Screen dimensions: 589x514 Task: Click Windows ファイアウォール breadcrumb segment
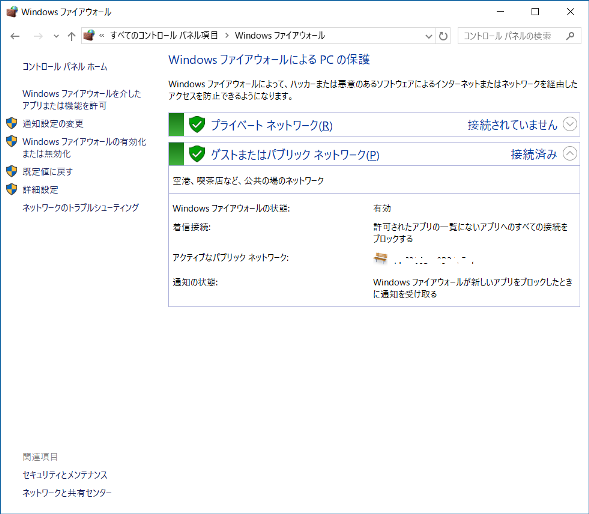point(280,36)
